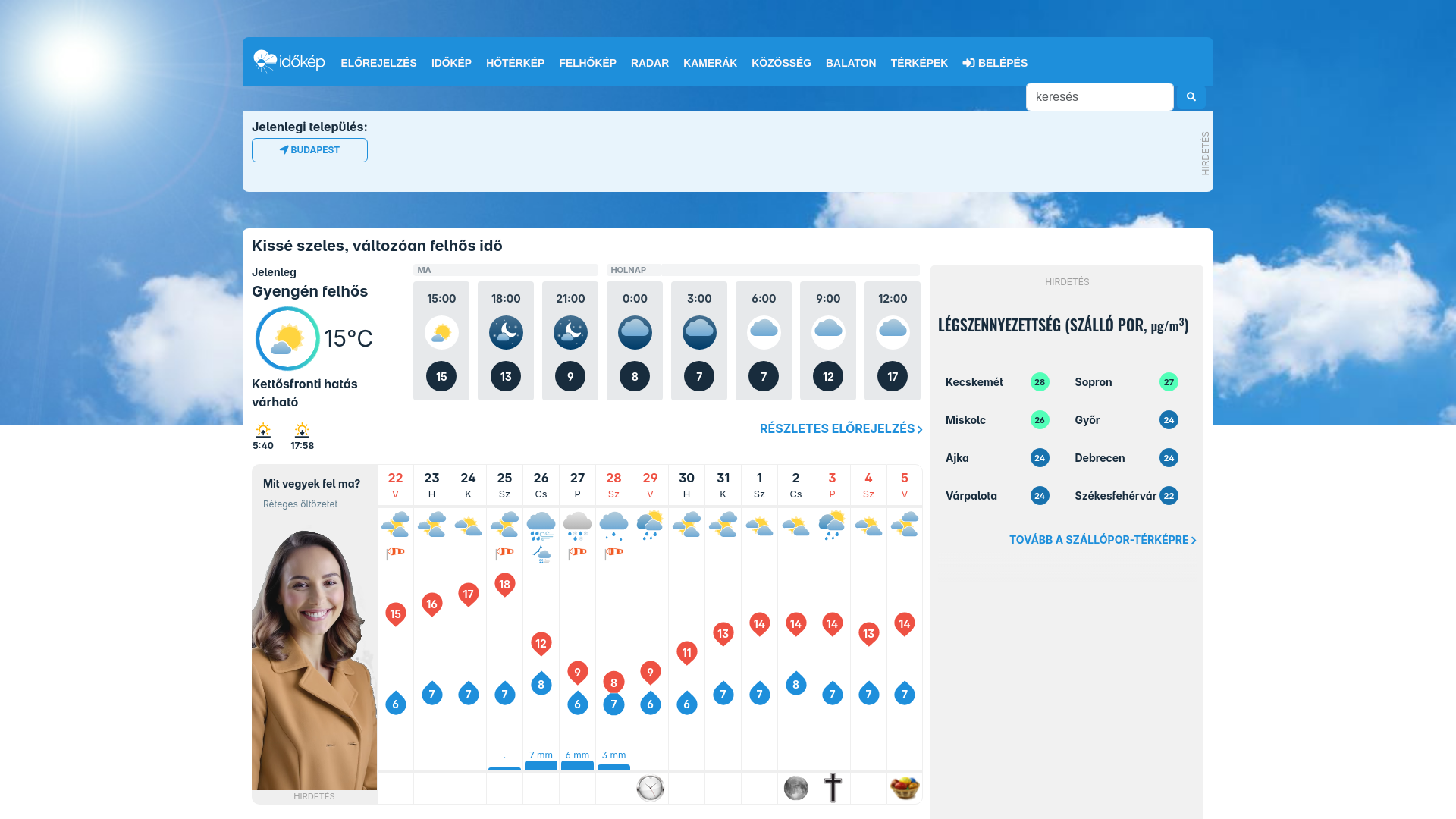
Task: Click into the keresés search field
Action: 1100,96
